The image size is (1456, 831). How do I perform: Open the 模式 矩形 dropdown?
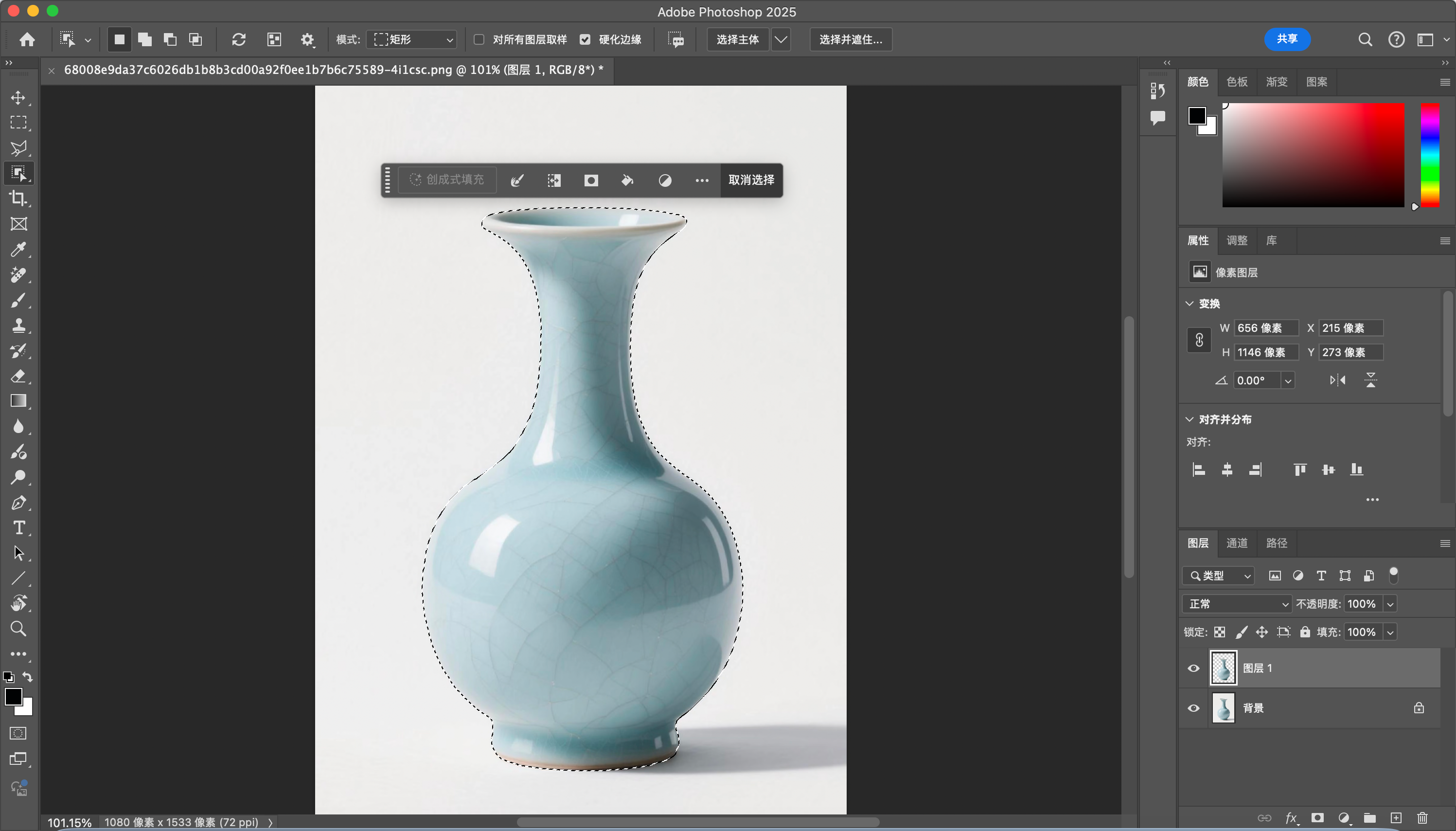(412, 39)
